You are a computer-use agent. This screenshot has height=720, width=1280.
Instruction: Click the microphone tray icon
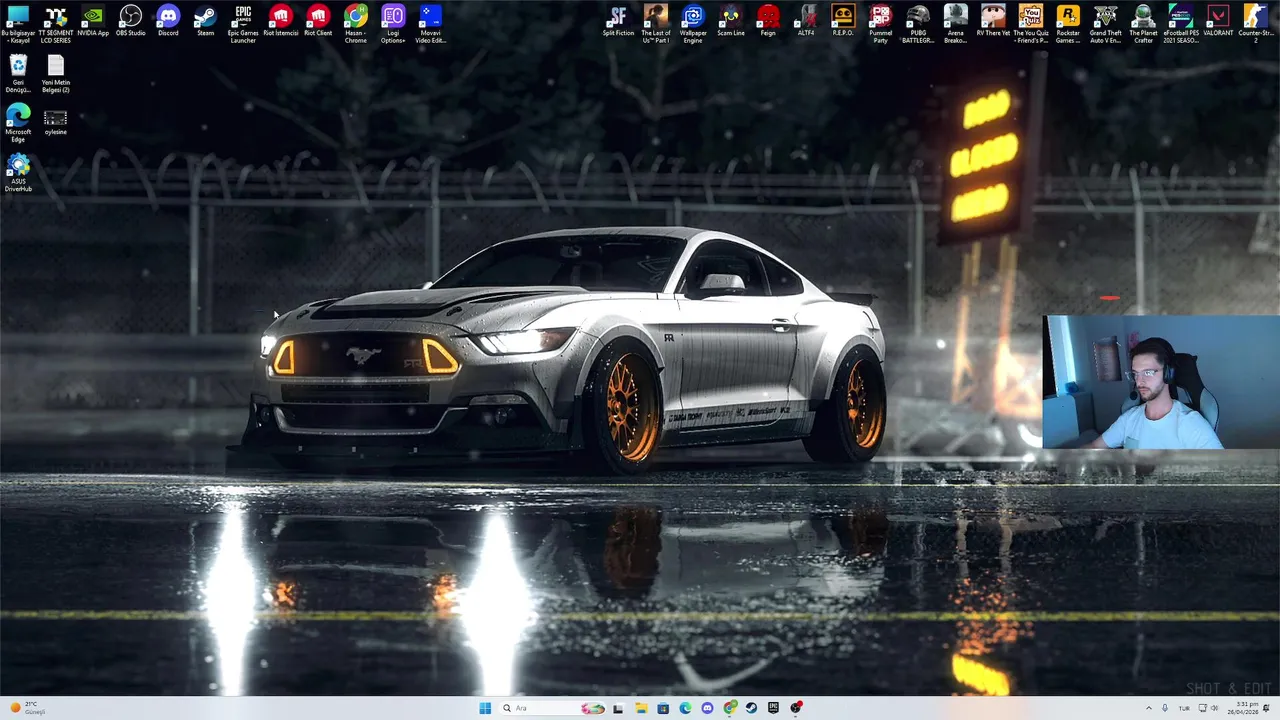click(x=1165, y=708)
